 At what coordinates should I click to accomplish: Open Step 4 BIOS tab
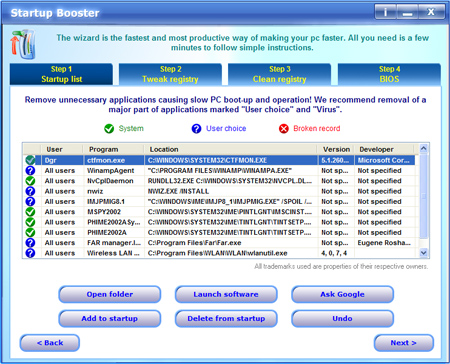389,74
